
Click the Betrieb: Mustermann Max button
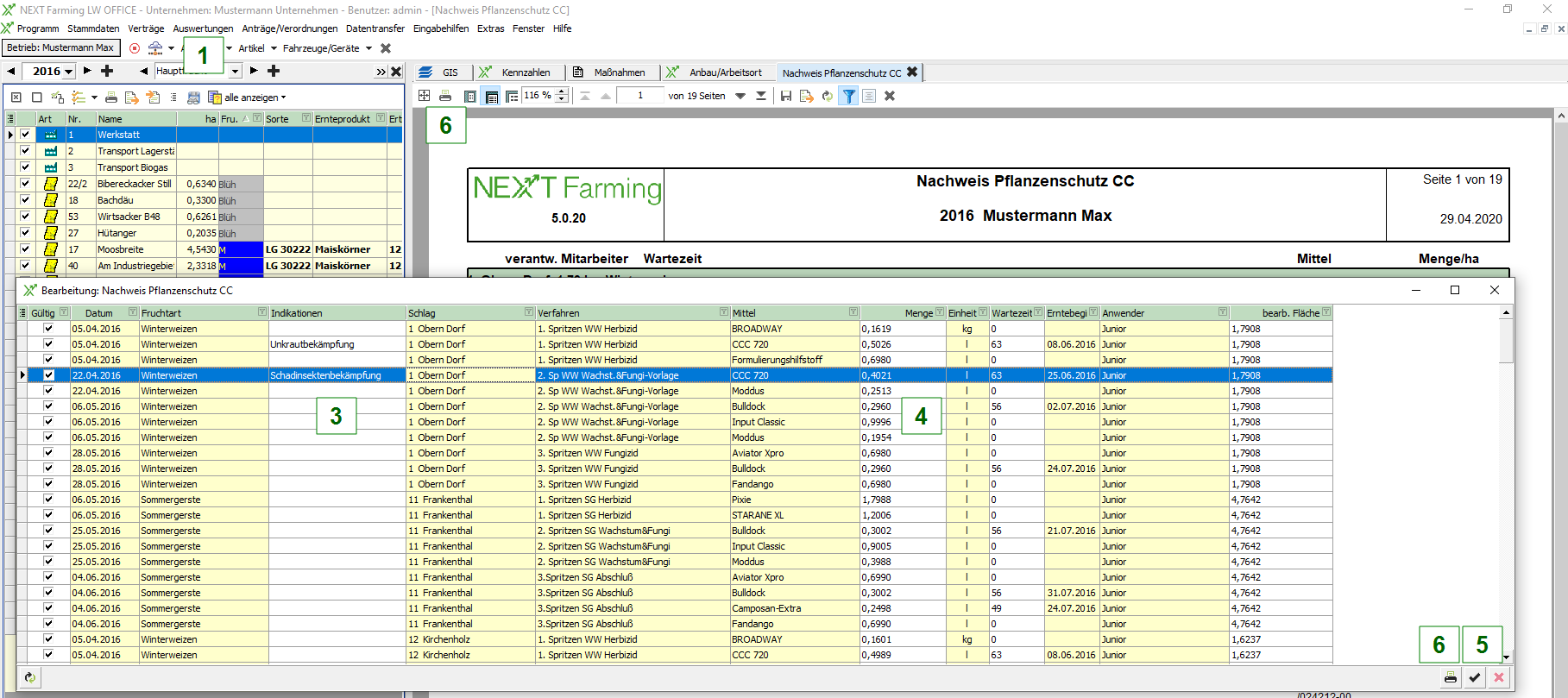tap(60, 47)
